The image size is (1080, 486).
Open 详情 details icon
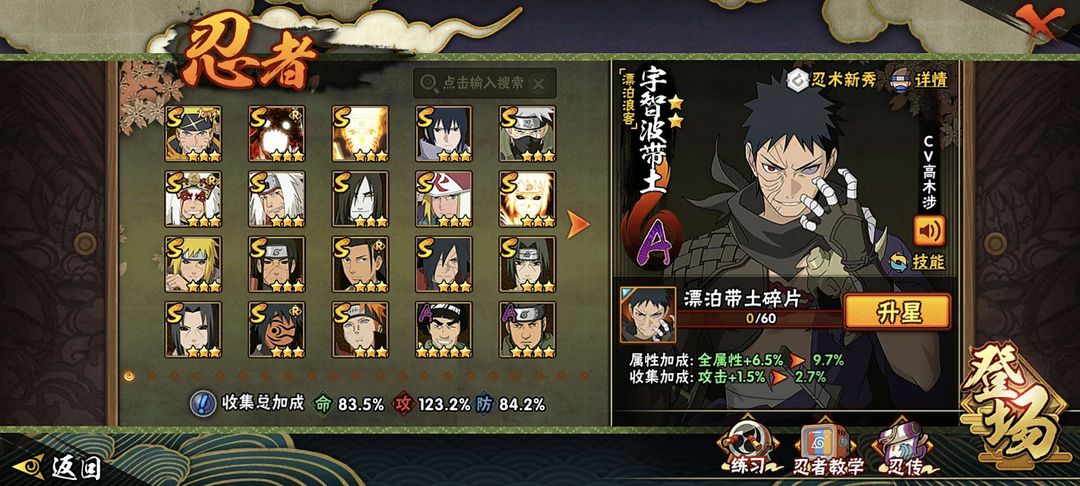(x=902, y=79)
